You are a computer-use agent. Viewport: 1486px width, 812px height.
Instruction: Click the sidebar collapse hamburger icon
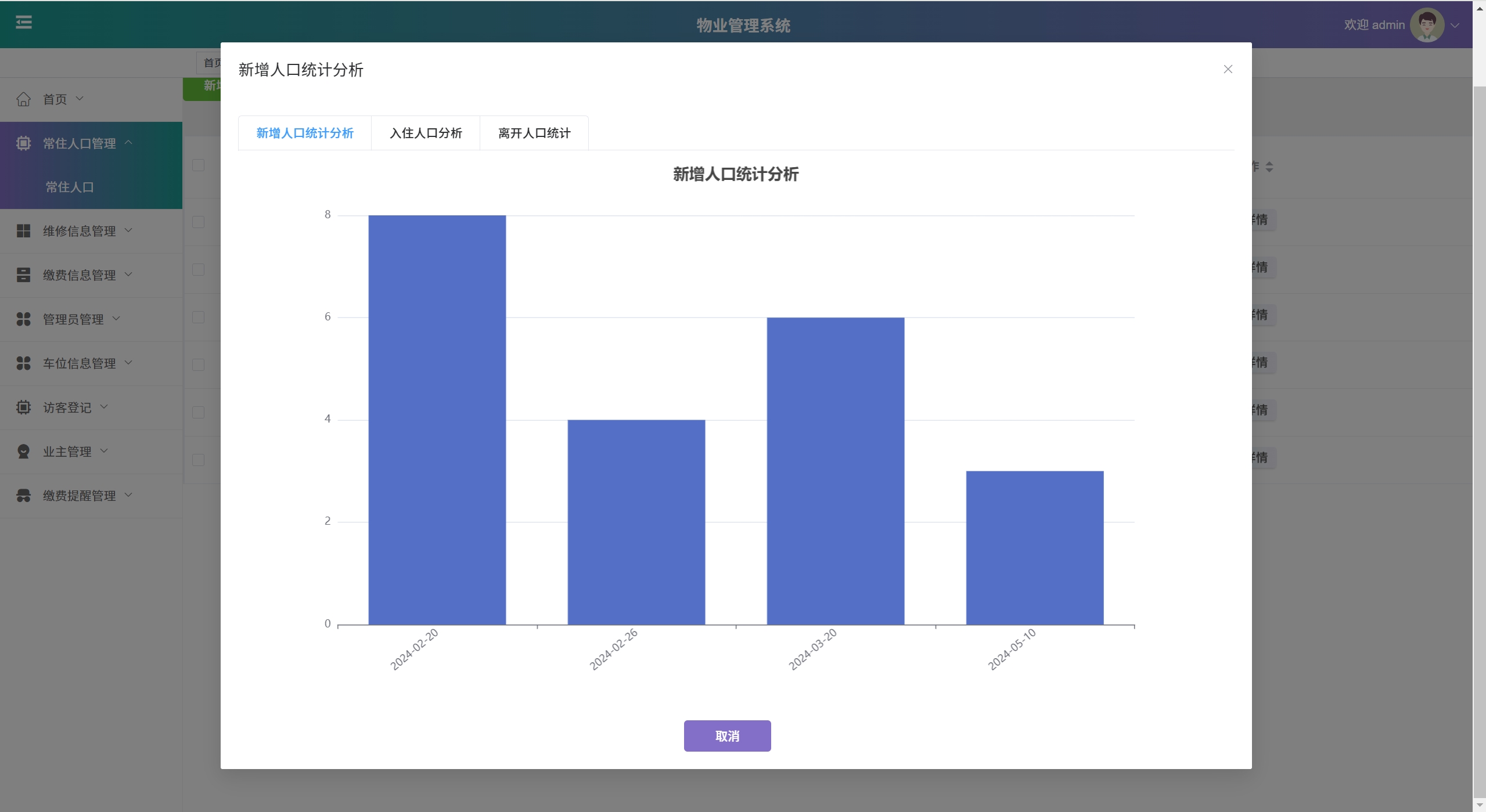[x=23, y=23]
